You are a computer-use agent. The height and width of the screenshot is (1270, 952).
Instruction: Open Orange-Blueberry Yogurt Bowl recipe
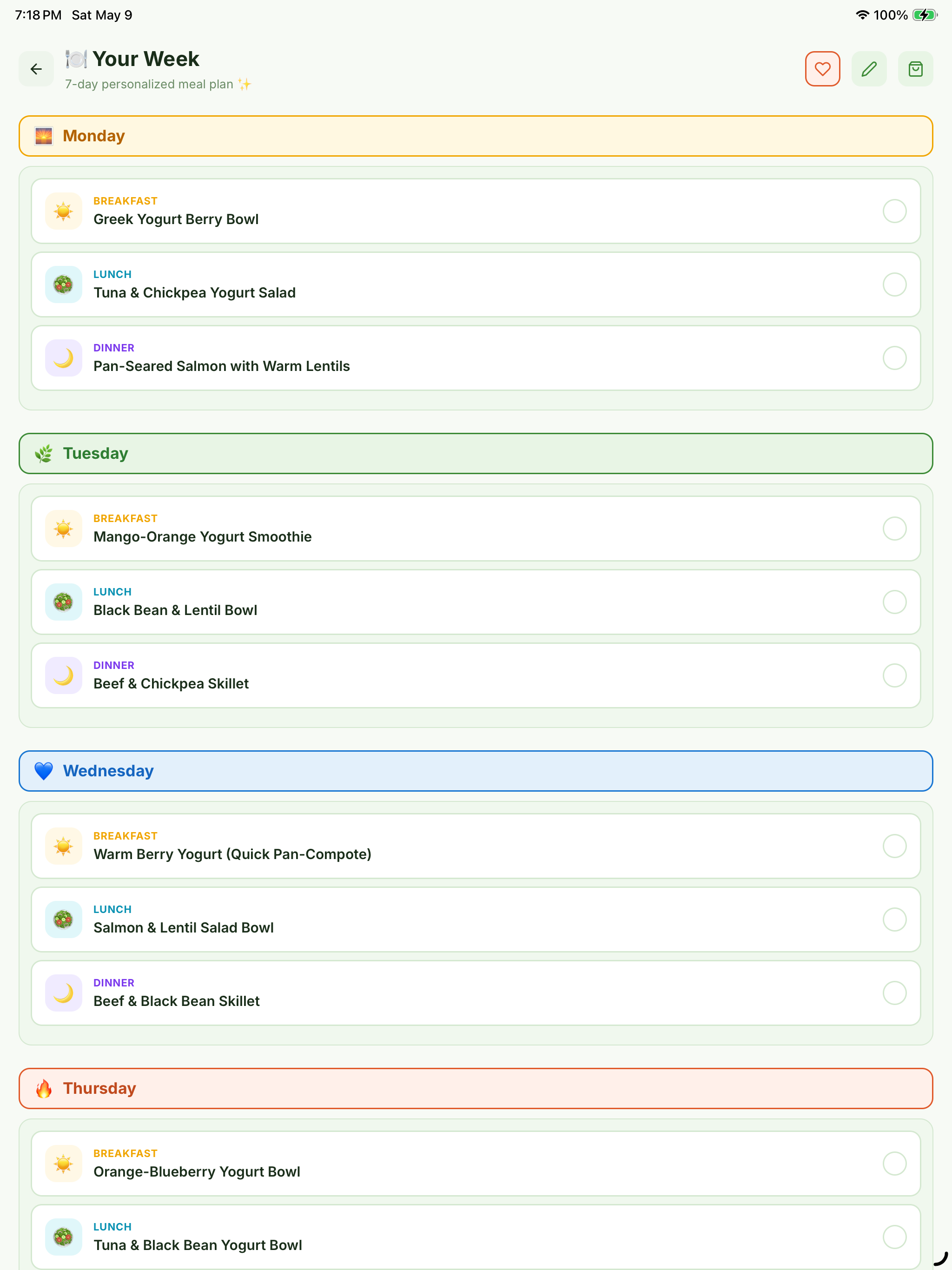click(x=476, y=1164)
